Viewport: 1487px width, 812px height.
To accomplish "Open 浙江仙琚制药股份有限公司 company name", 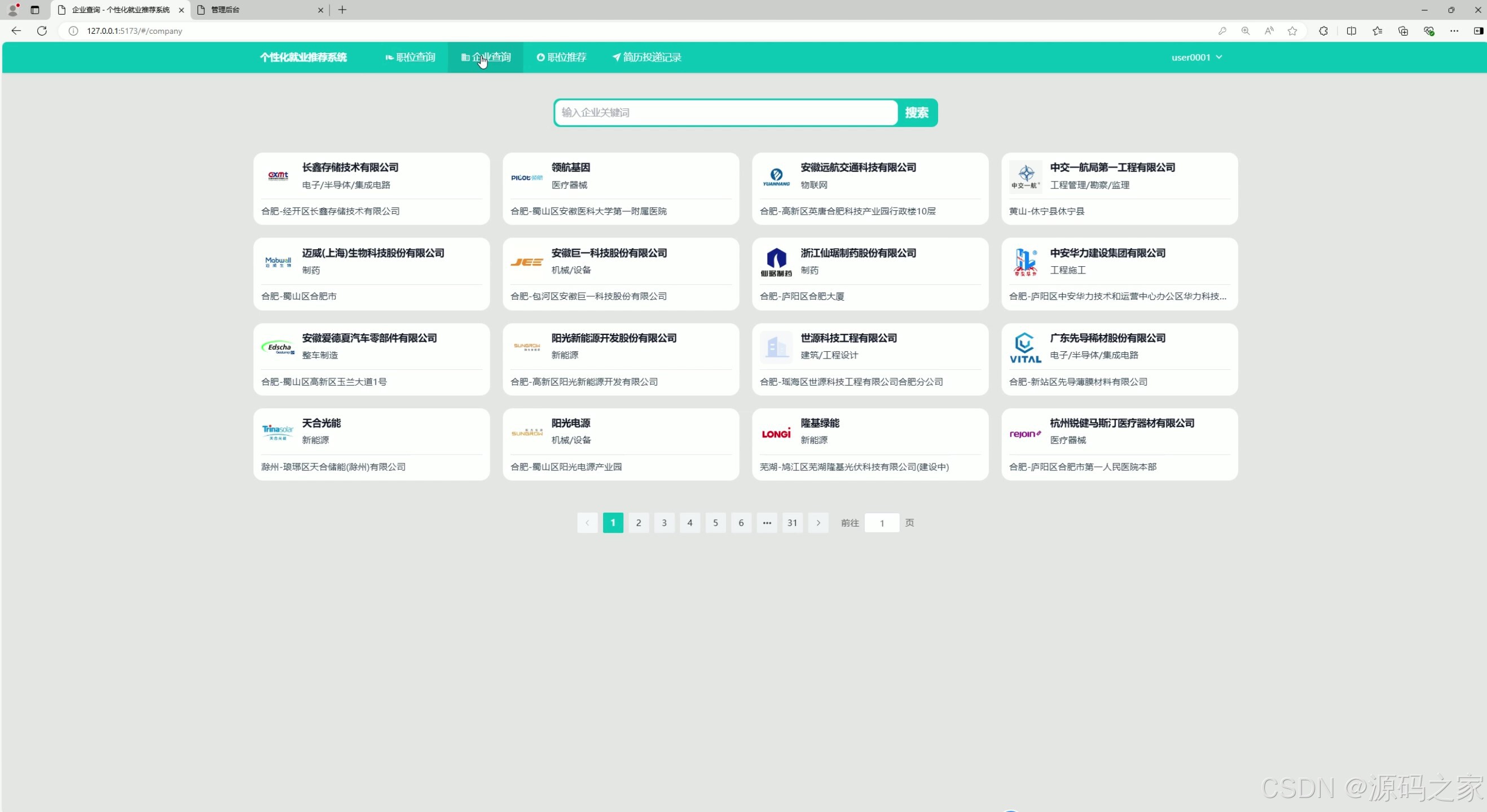I will (x=859, y=253).
